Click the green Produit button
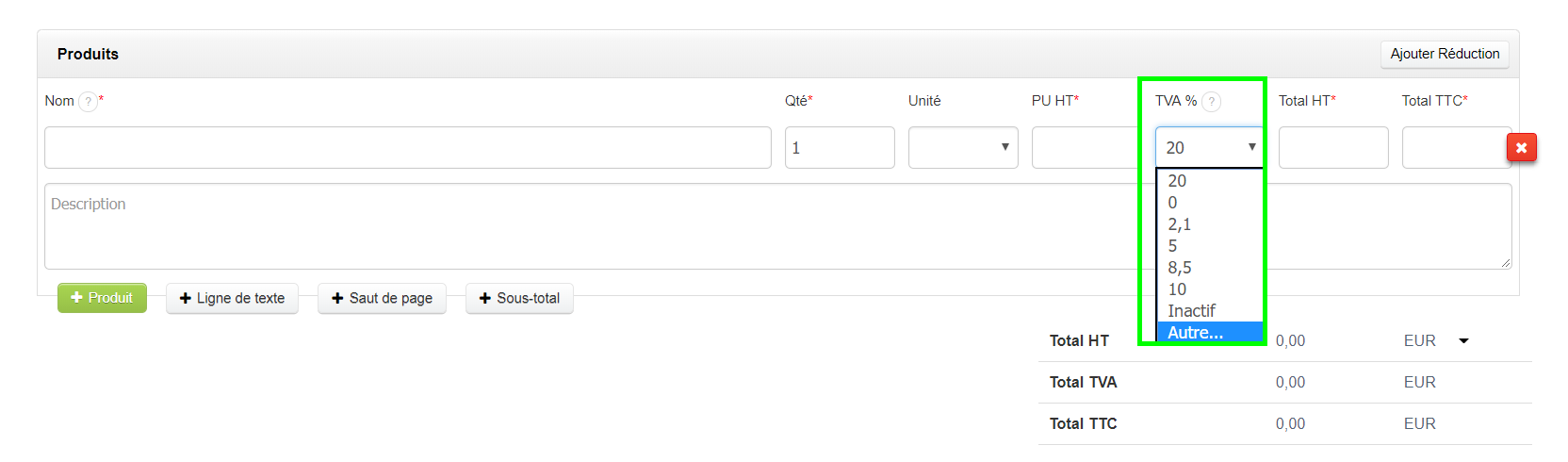This screenshot has width=1568, height=462. (102, 298)
